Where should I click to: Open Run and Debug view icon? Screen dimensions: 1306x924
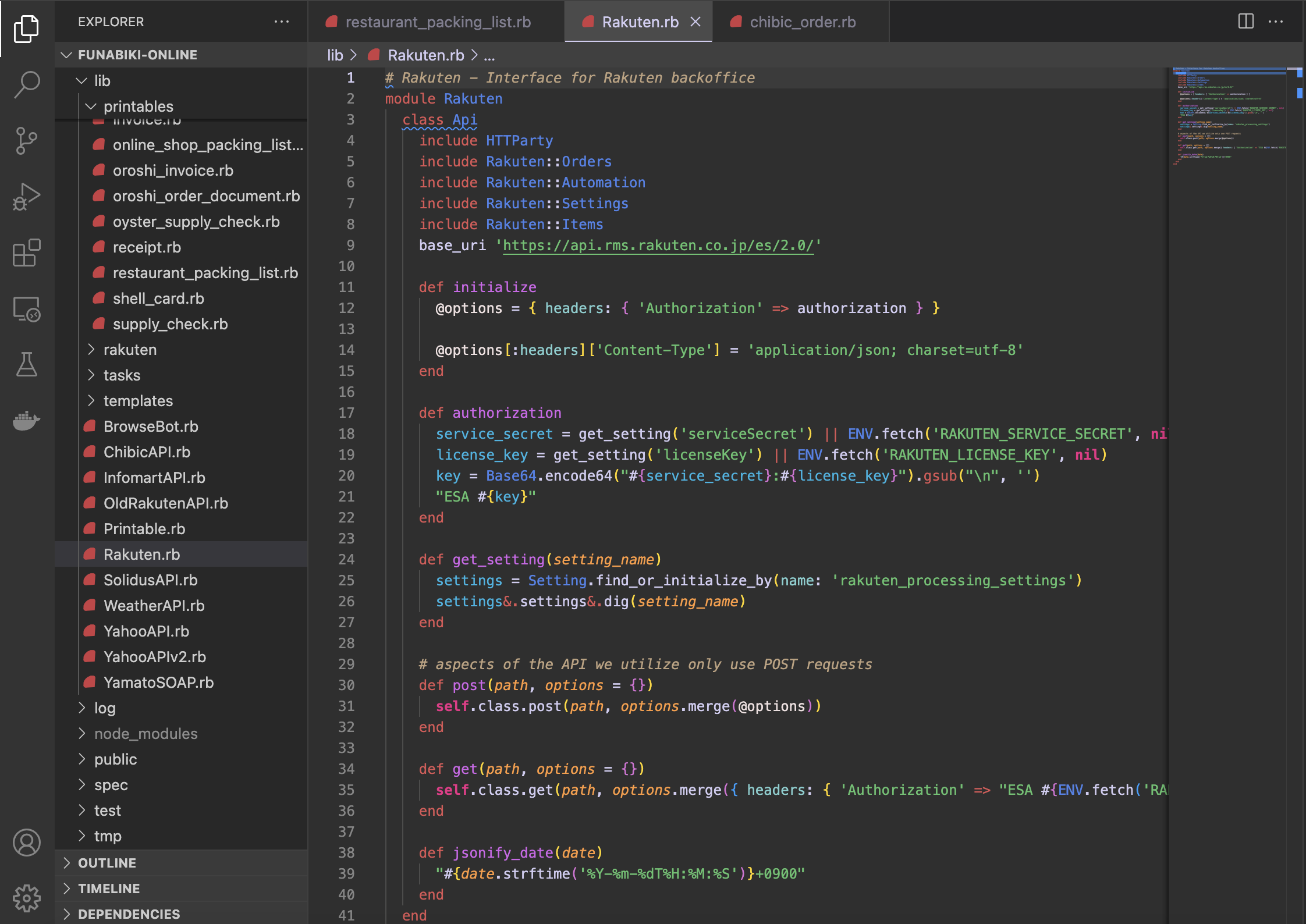[x=27, y=197]
